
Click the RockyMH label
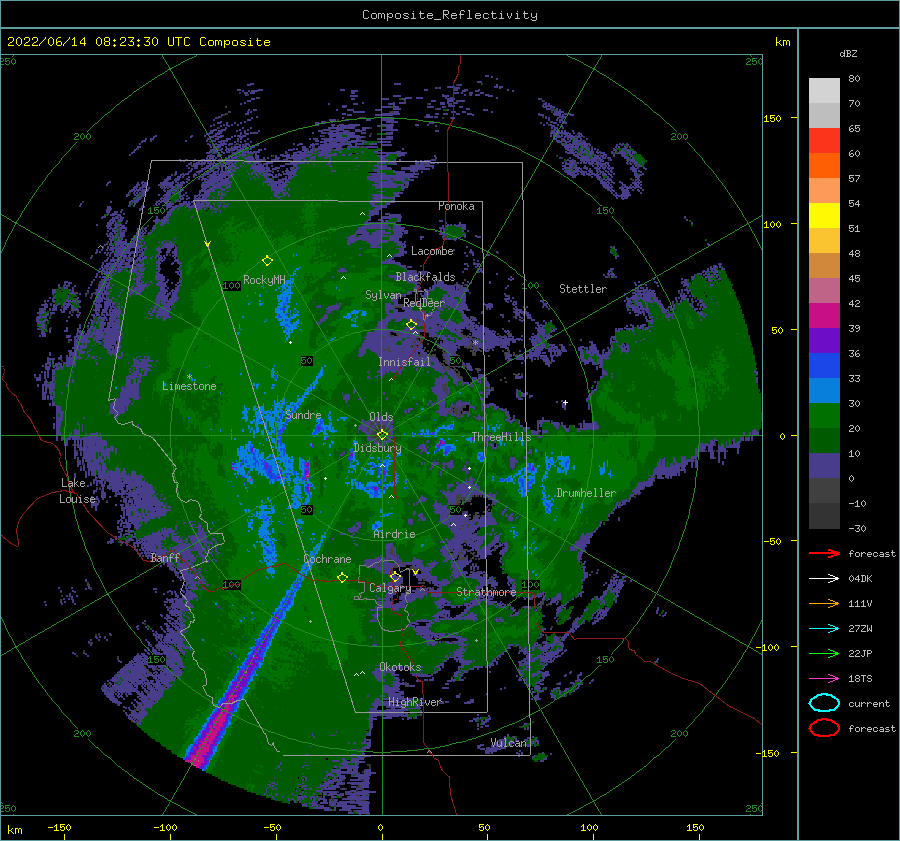click(x=264, y=280)
